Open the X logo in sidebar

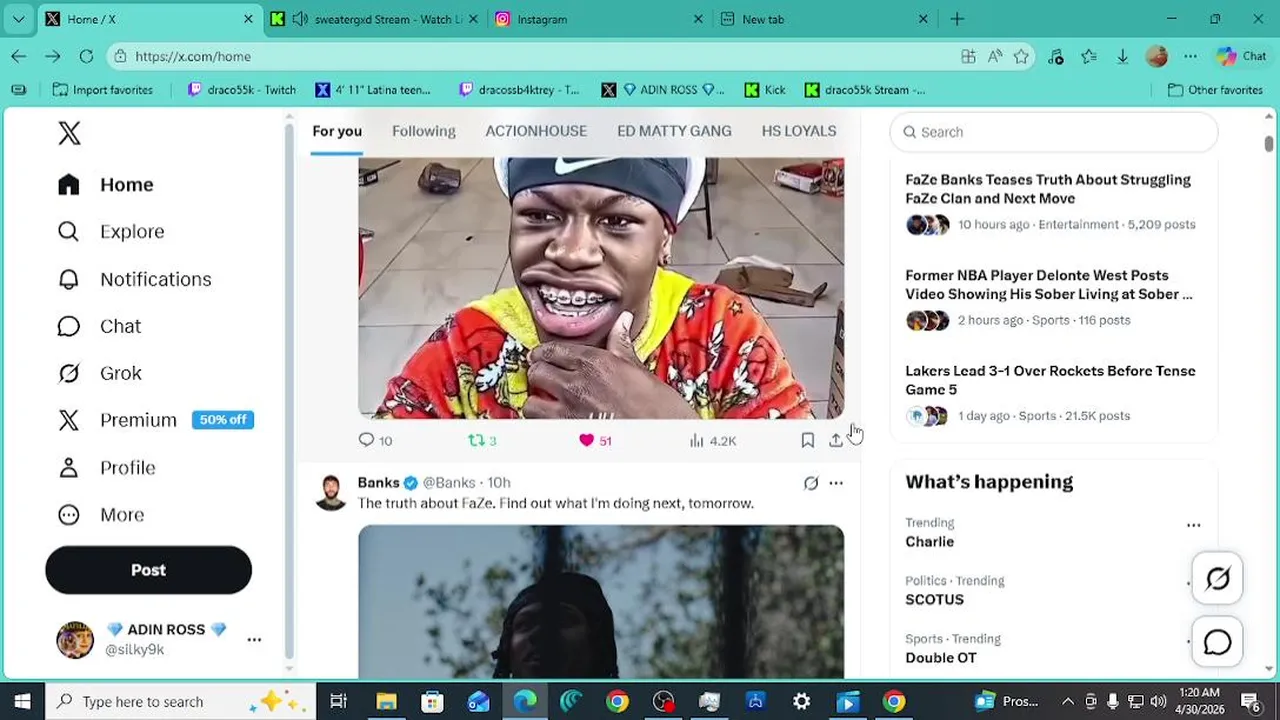click(x=69, y=133)
